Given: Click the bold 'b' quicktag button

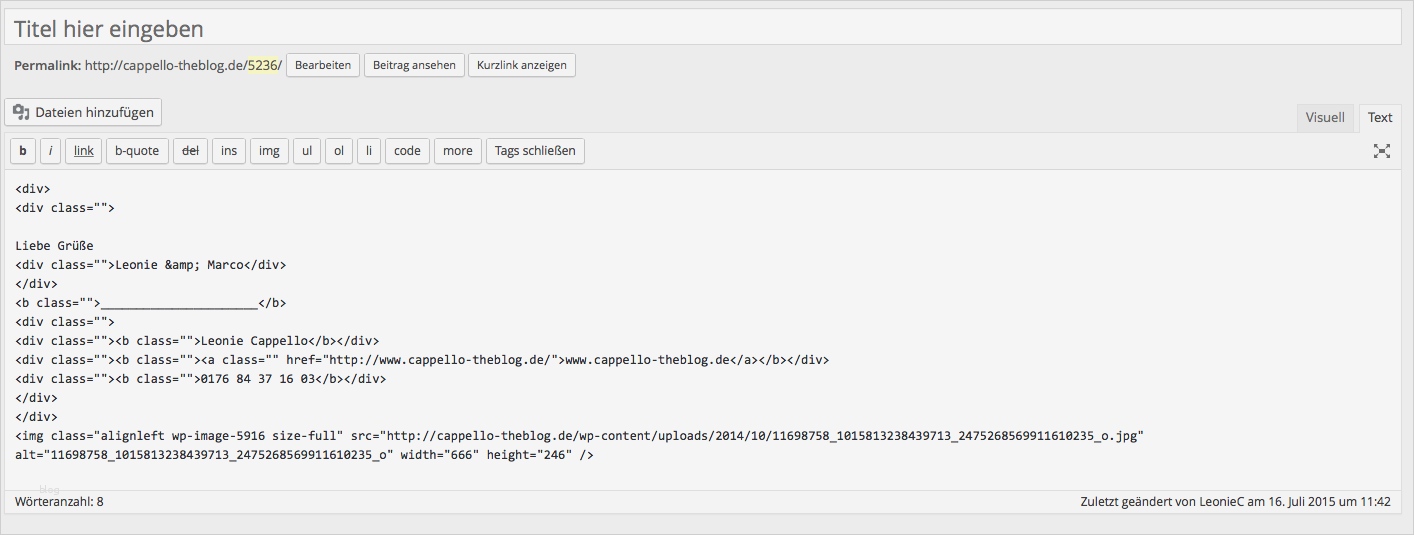Looking at the screenshot, I should (x=23, y=151).
